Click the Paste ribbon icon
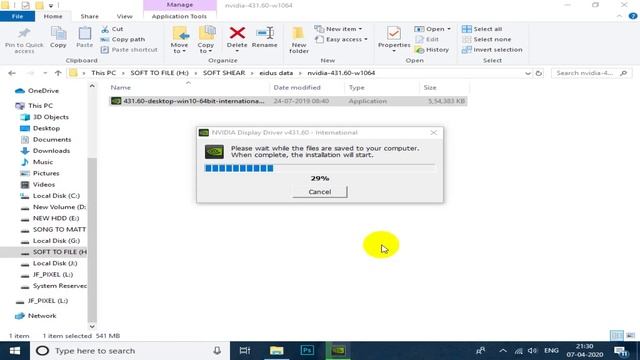The width and height of the screenshot is (640, 360). click(x=84, y=38)
